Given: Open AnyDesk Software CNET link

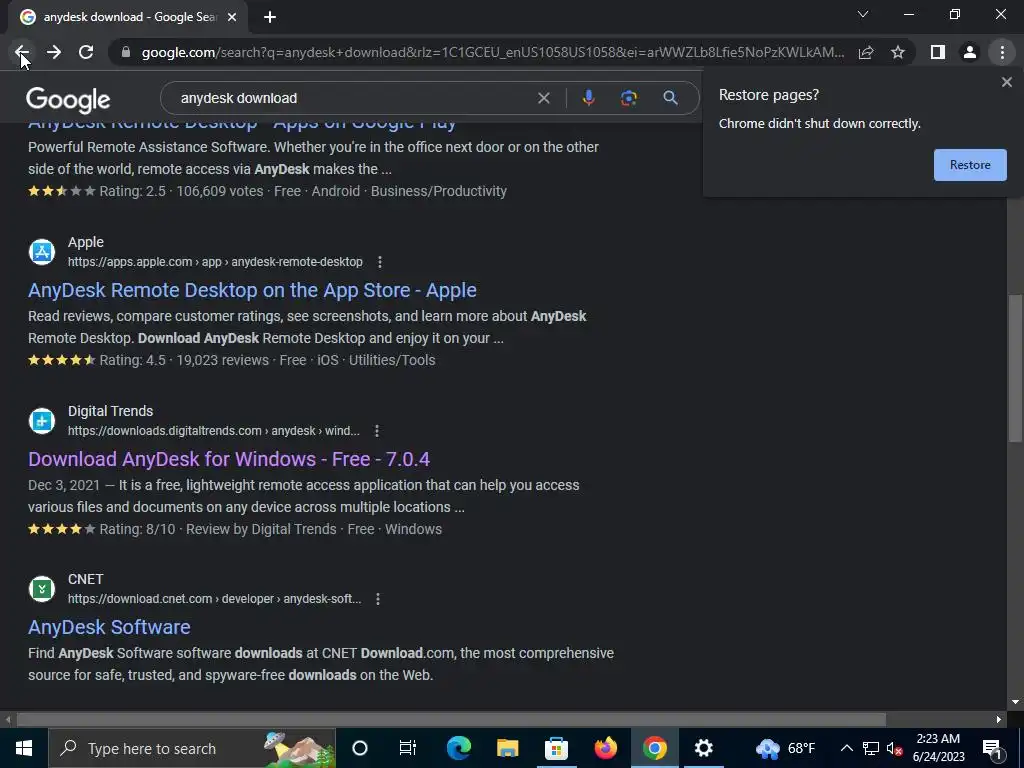Looking at the screenshot, I should [x=109, y=627].
